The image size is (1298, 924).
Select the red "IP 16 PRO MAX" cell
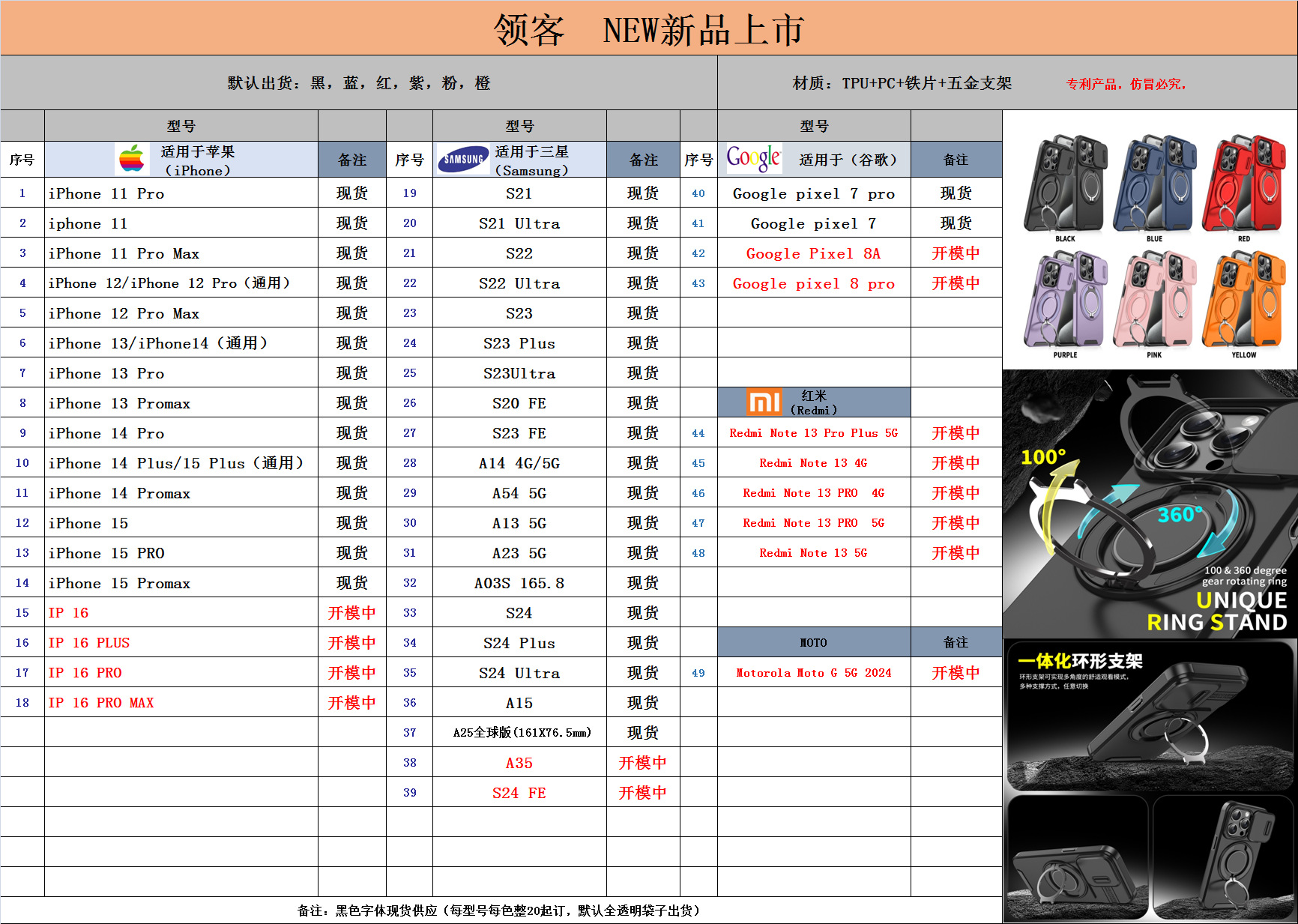click(181, 702)
